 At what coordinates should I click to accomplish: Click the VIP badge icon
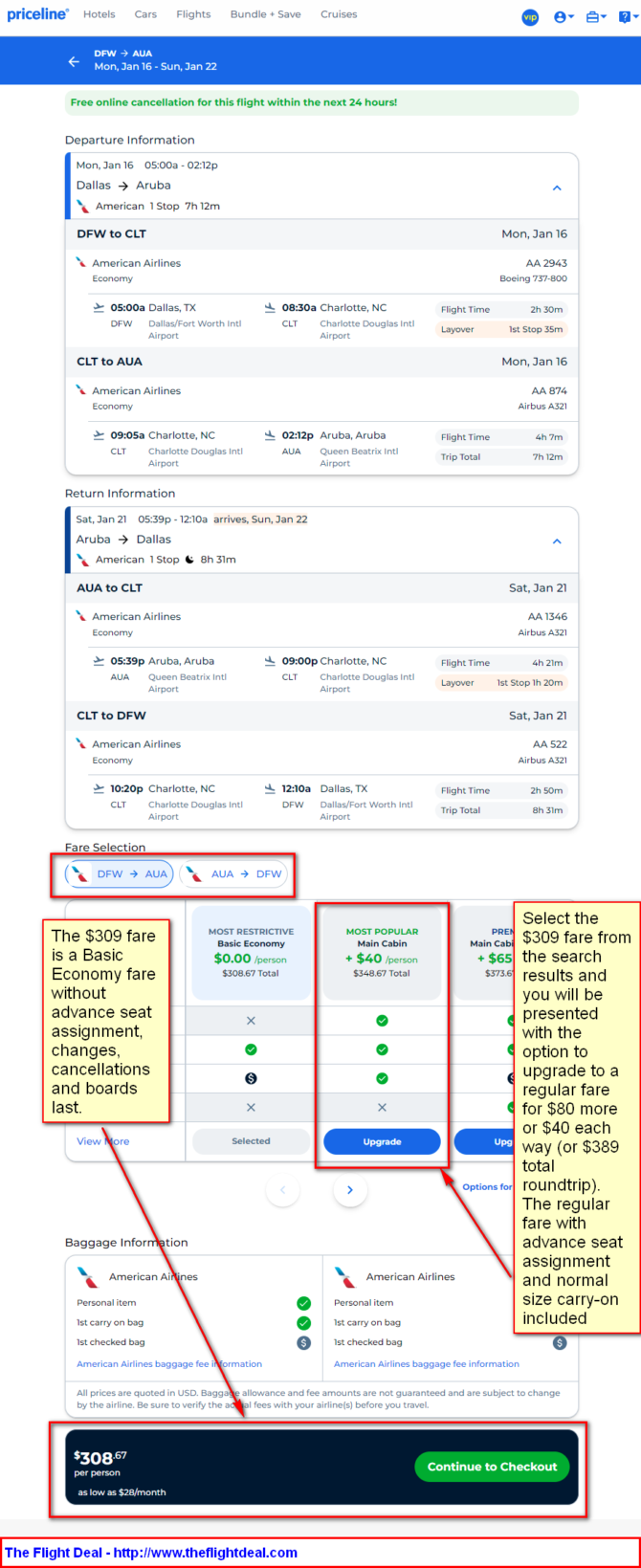pos(530,16)
